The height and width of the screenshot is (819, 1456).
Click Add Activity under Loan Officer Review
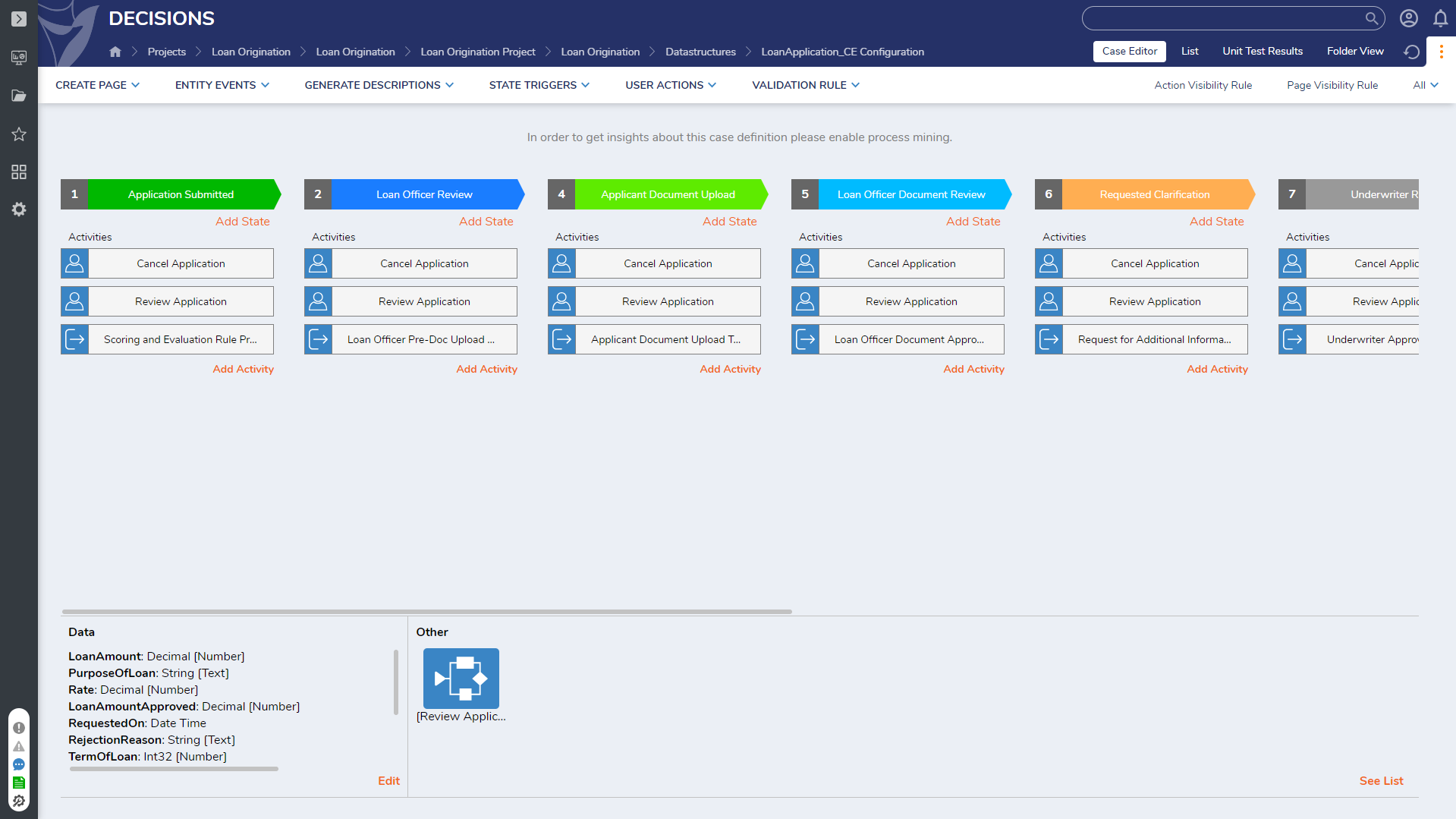(x=486, y=369)
